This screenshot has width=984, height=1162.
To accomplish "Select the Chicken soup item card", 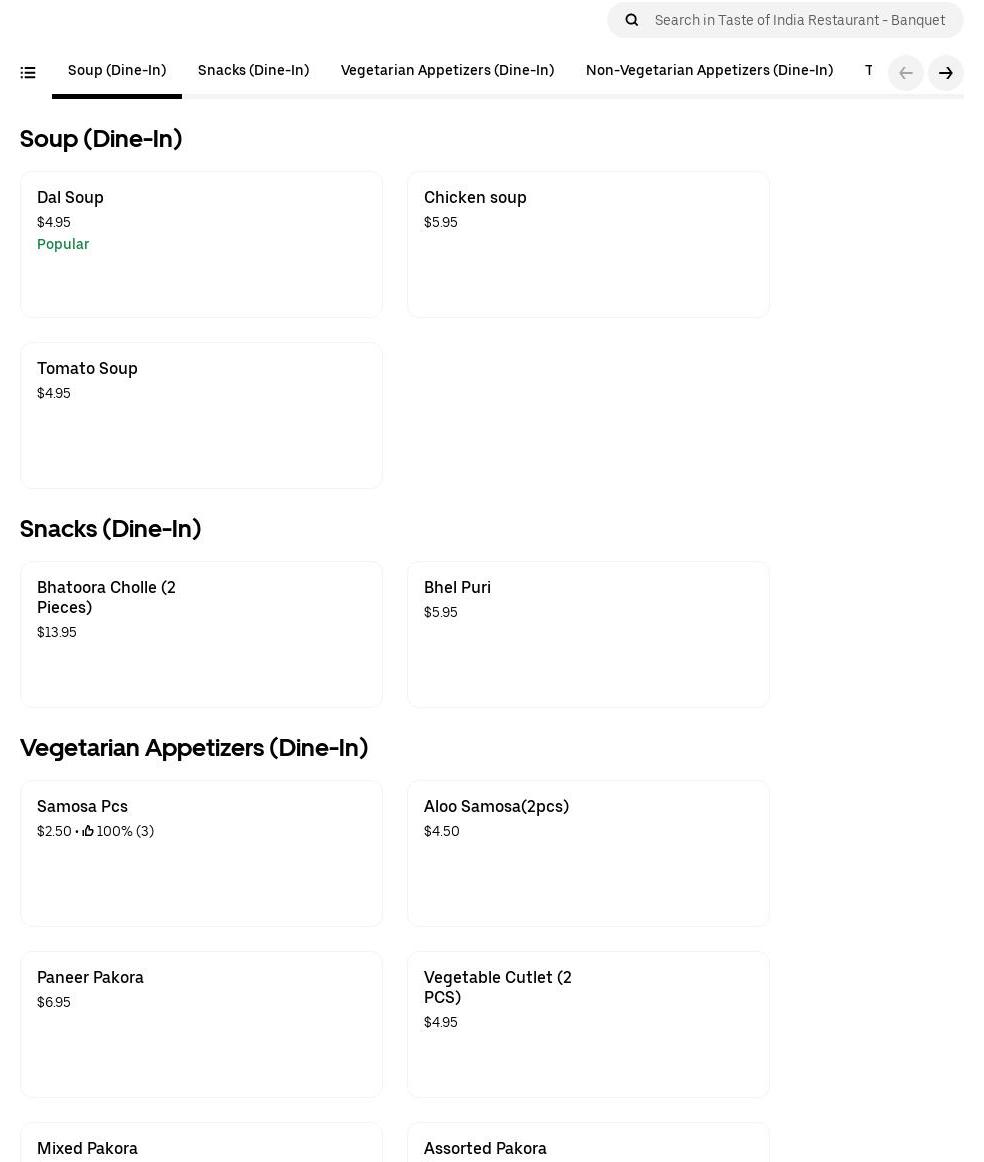I will (x=588, y=244).
